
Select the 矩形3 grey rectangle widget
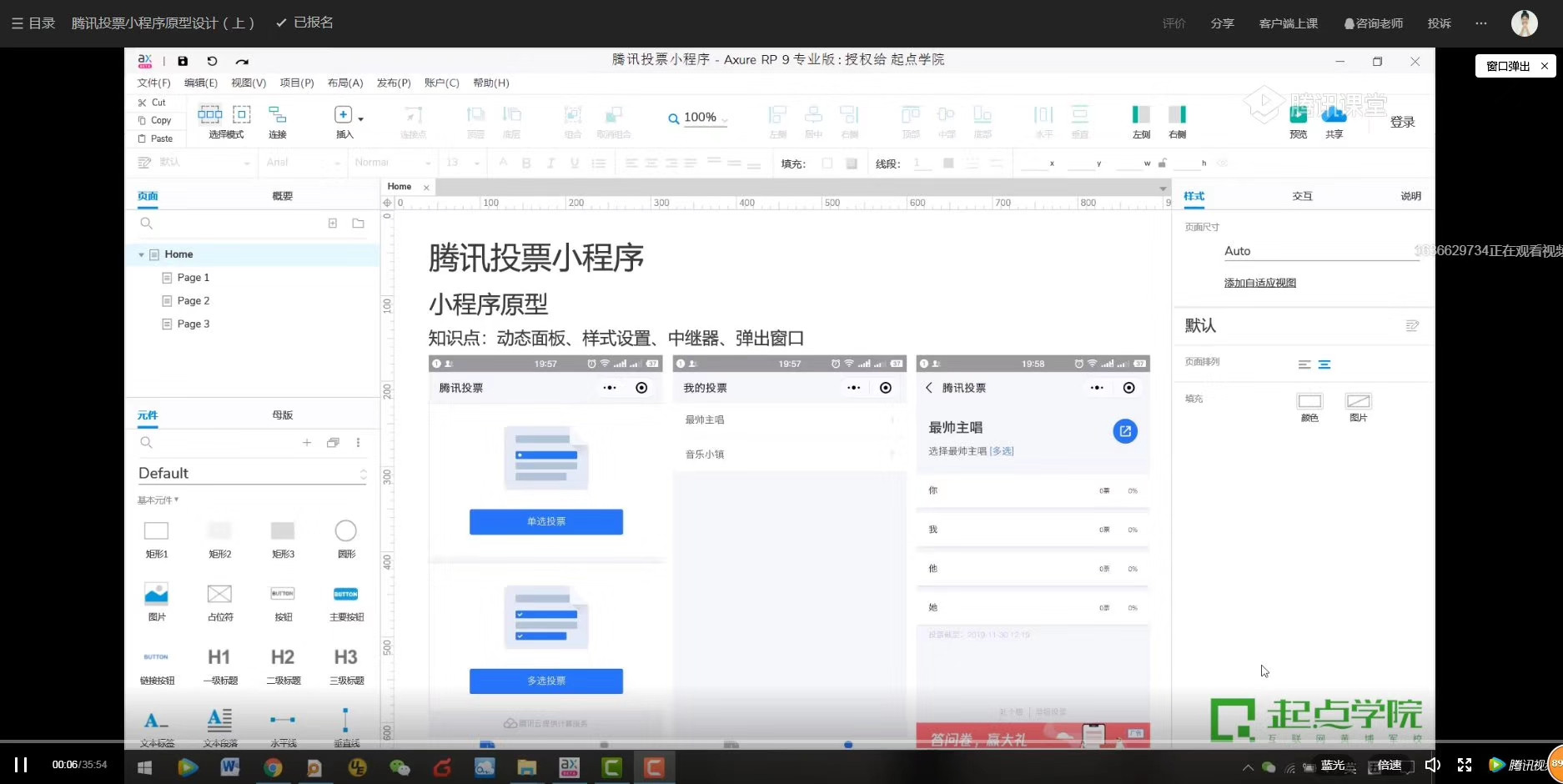click(x=284, y=539)
